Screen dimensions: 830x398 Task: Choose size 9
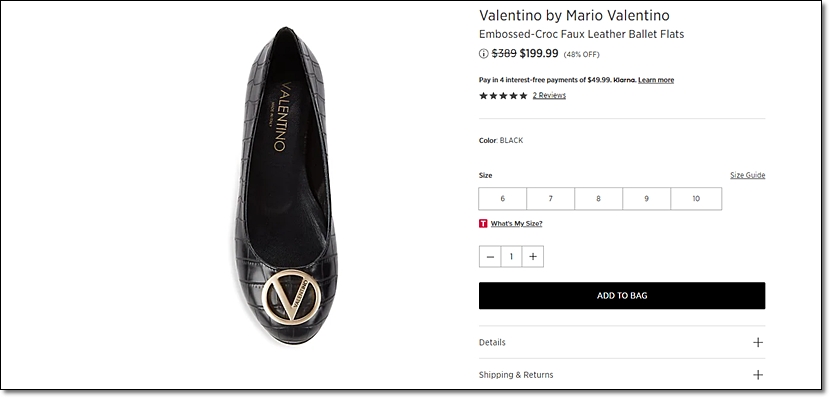click(x=646, y=199)
